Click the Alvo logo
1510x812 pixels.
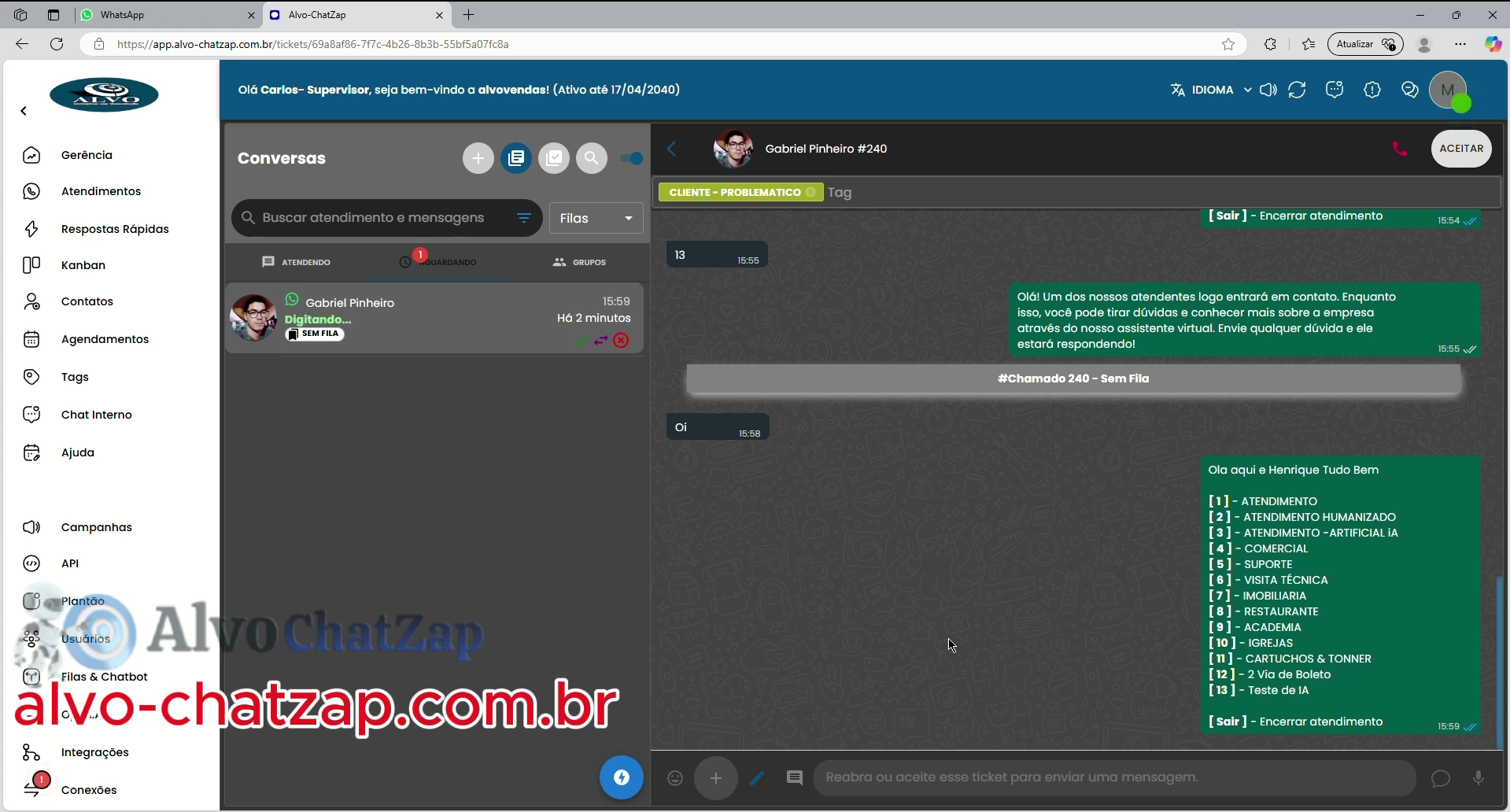click(104, 95)
